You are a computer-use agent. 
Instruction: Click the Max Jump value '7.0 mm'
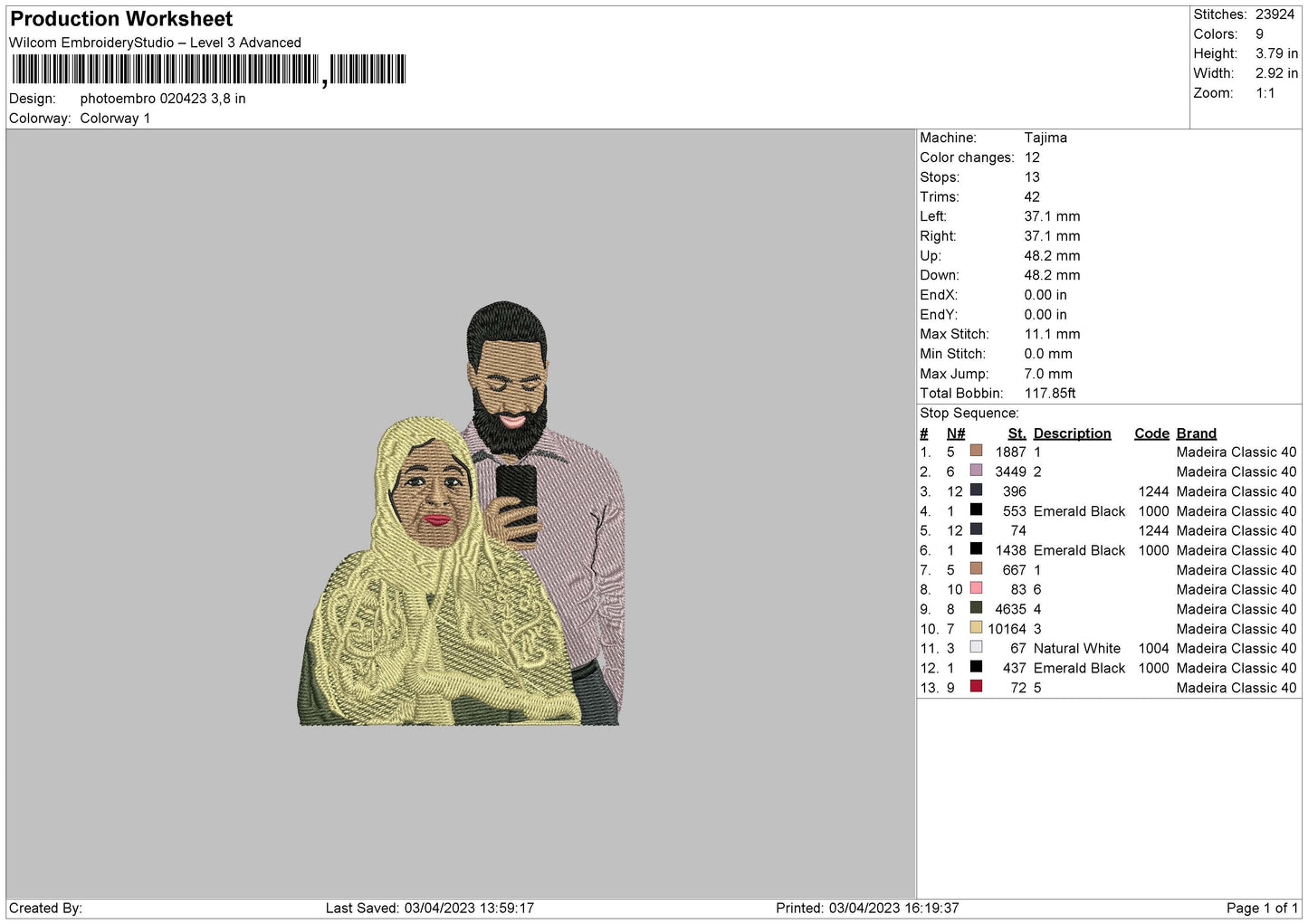(1048, 374)
